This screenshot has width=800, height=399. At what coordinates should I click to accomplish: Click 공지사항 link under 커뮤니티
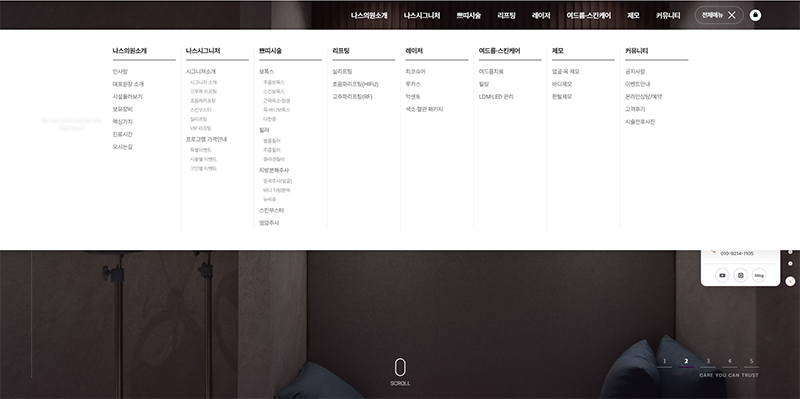click(635, 72)
